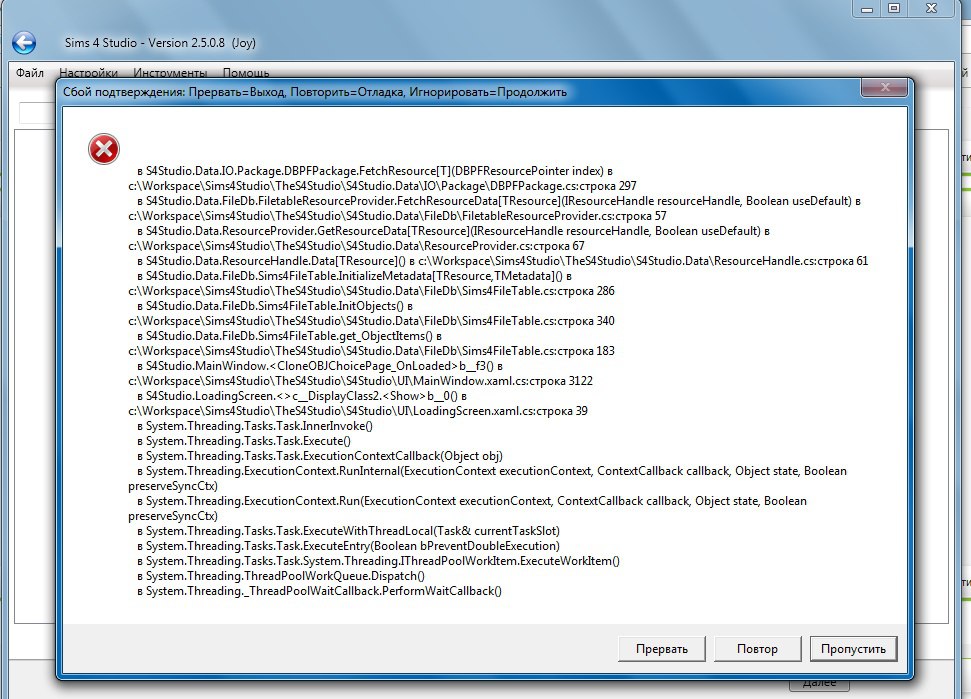Image resolution: width=971 pixels, height=699 pixels.
Task: Click the Task.ExecuteEntry stack line
Action: pyautogui.click(x=348, y=546)
